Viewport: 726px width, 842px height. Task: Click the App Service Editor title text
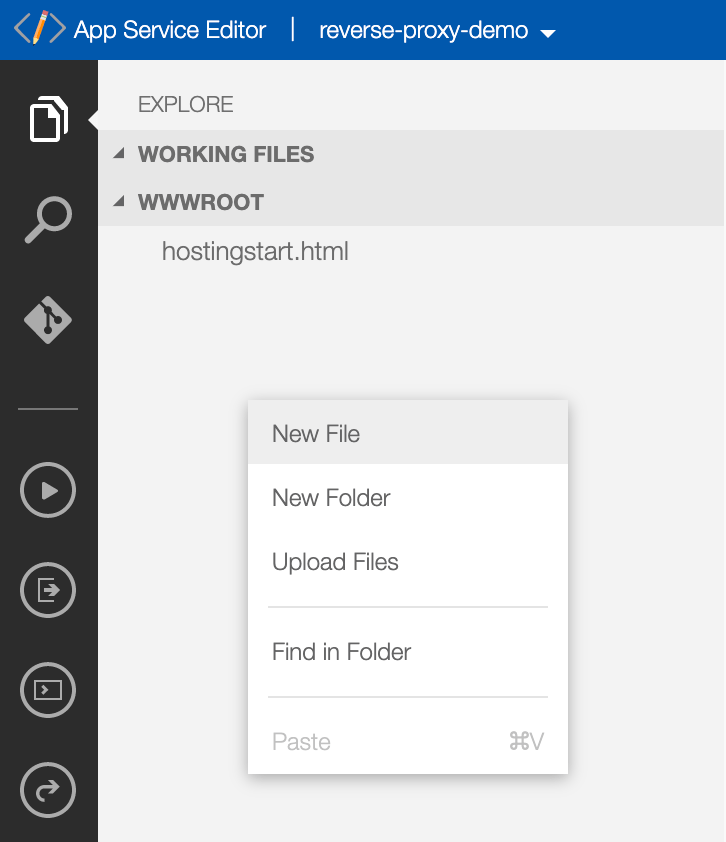coord(170,30)
